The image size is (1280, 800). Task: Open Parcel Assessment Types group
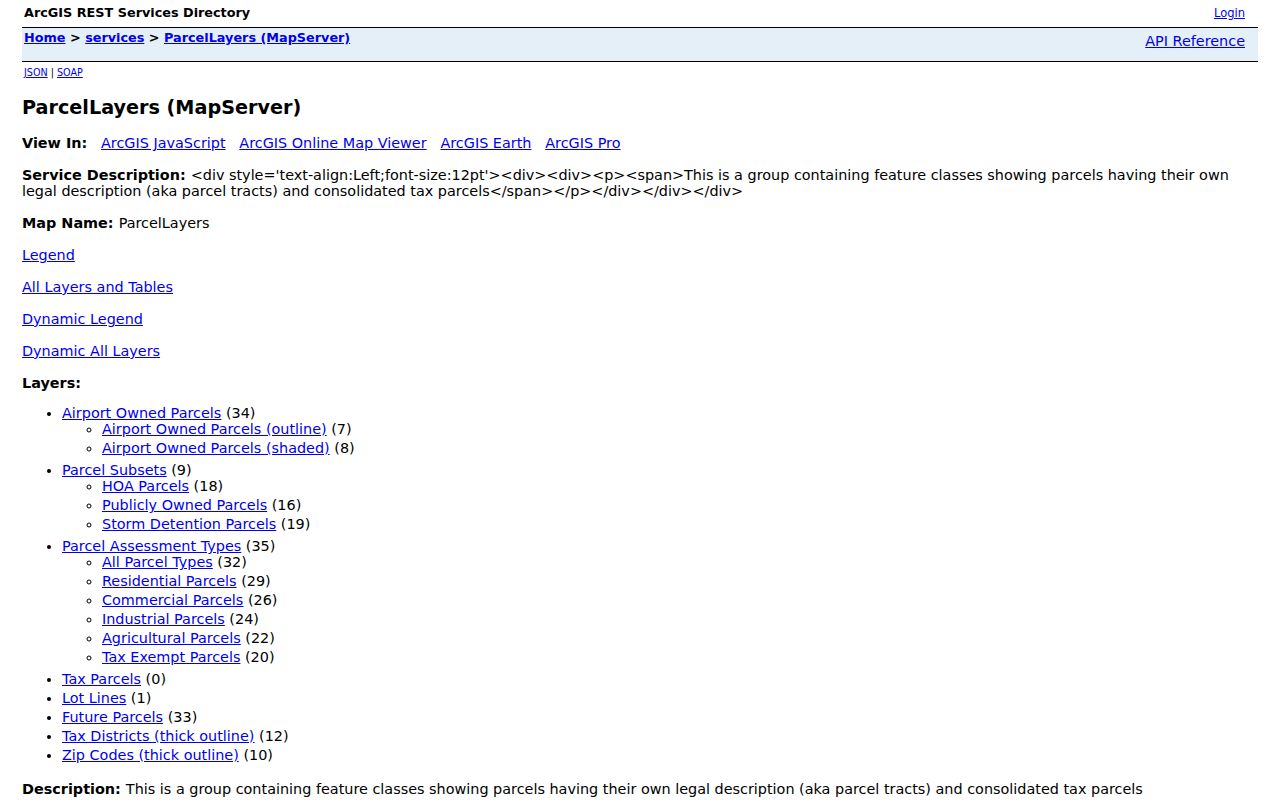151,546
